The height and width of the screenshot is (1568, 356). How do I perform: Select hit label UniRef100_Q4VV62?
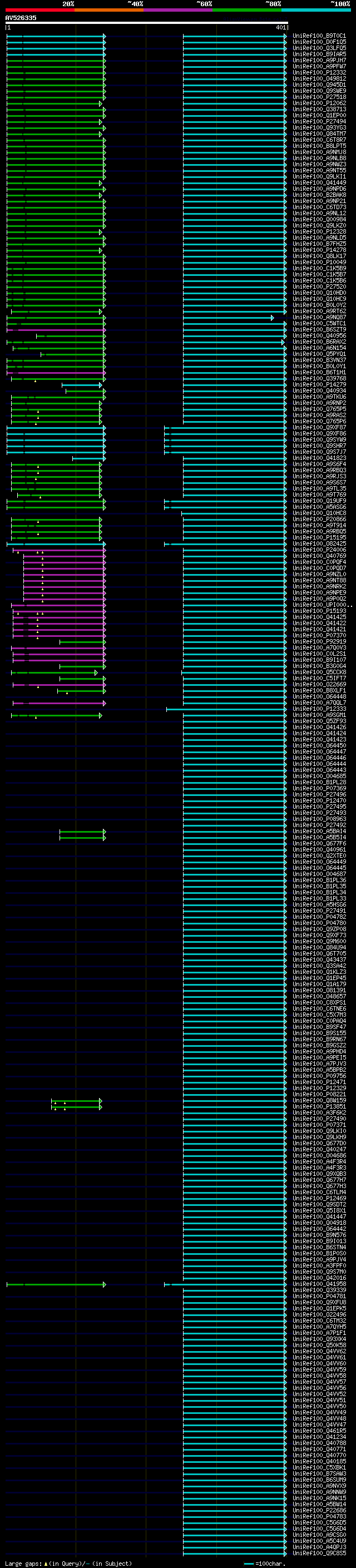click(319, 1351)
